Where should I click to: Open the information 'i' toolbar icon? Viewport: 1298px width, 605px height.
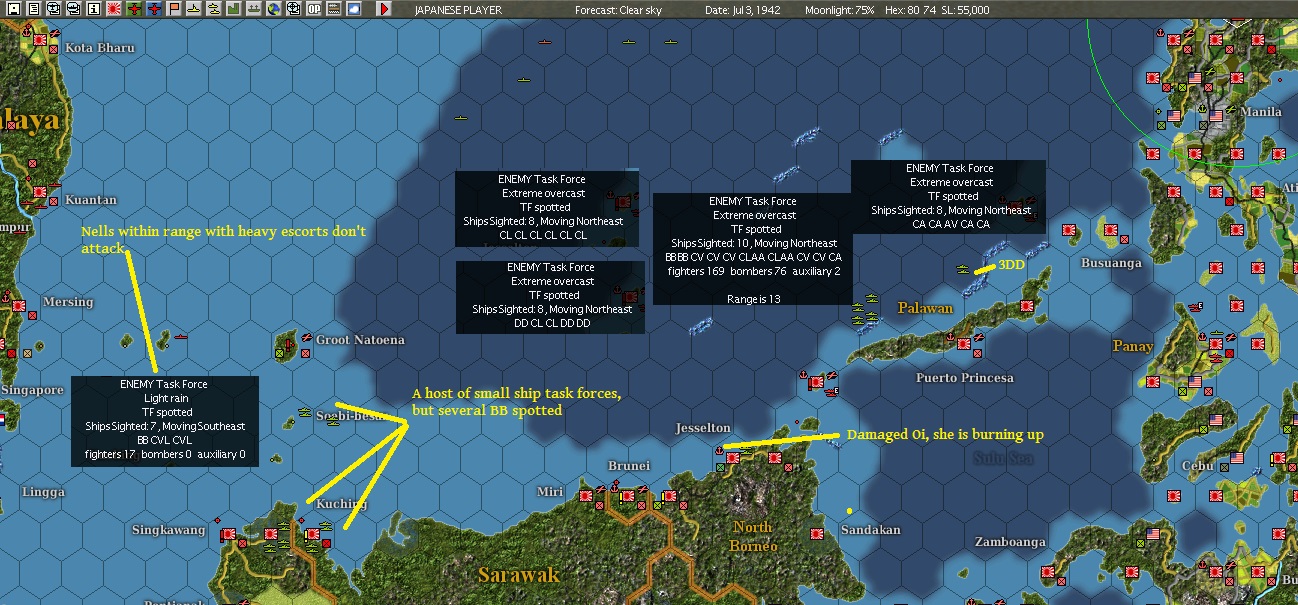(94, 9)
